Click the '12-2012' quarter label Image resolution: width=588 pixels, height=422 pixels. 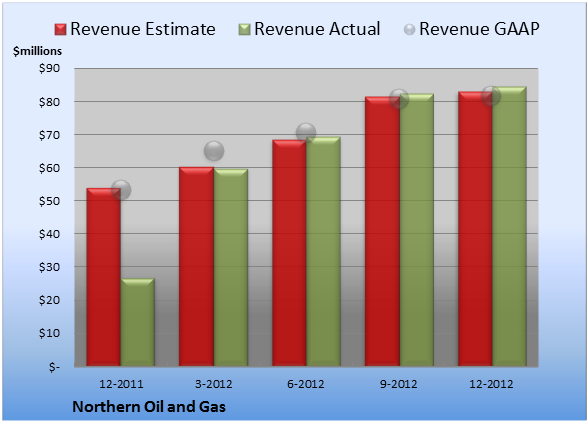click(x=491, y=384)
